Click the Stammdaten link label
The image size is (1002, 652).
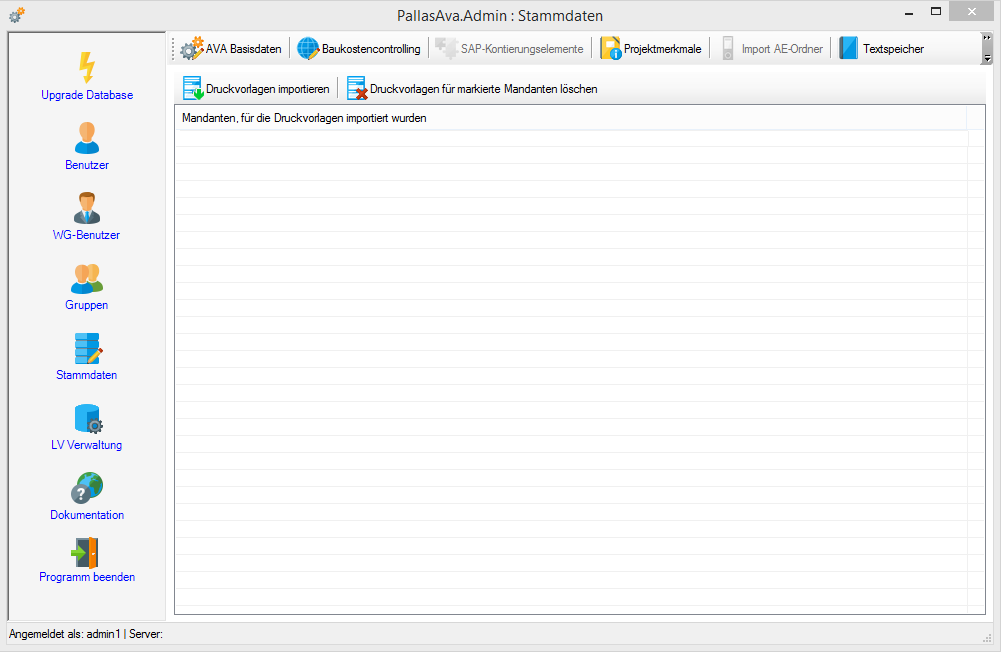(87, 375)
